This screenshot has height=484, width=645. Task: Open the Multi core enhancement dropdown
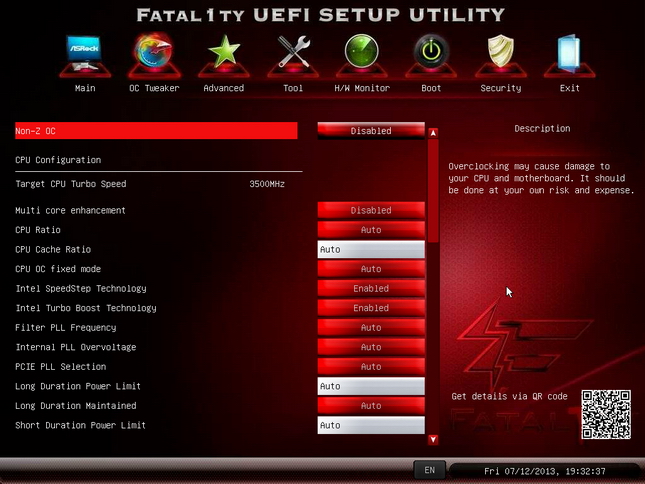point(371,210)
